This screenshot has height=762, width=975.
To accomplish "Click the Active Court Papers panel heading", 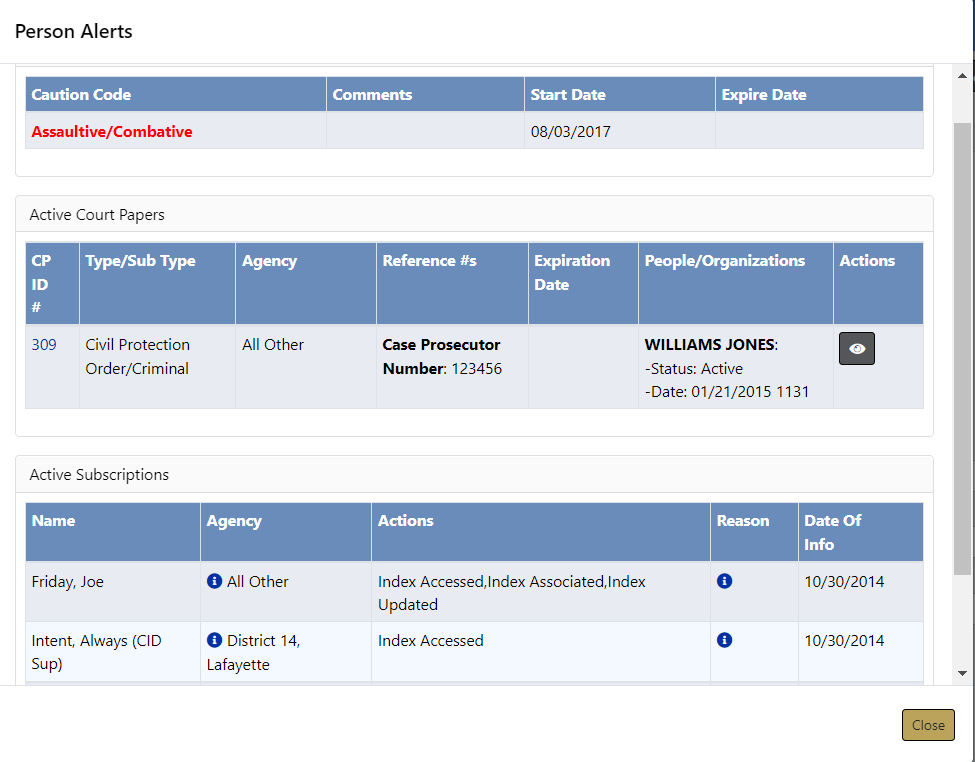I will pyautogui.click(x=97, y=214).
